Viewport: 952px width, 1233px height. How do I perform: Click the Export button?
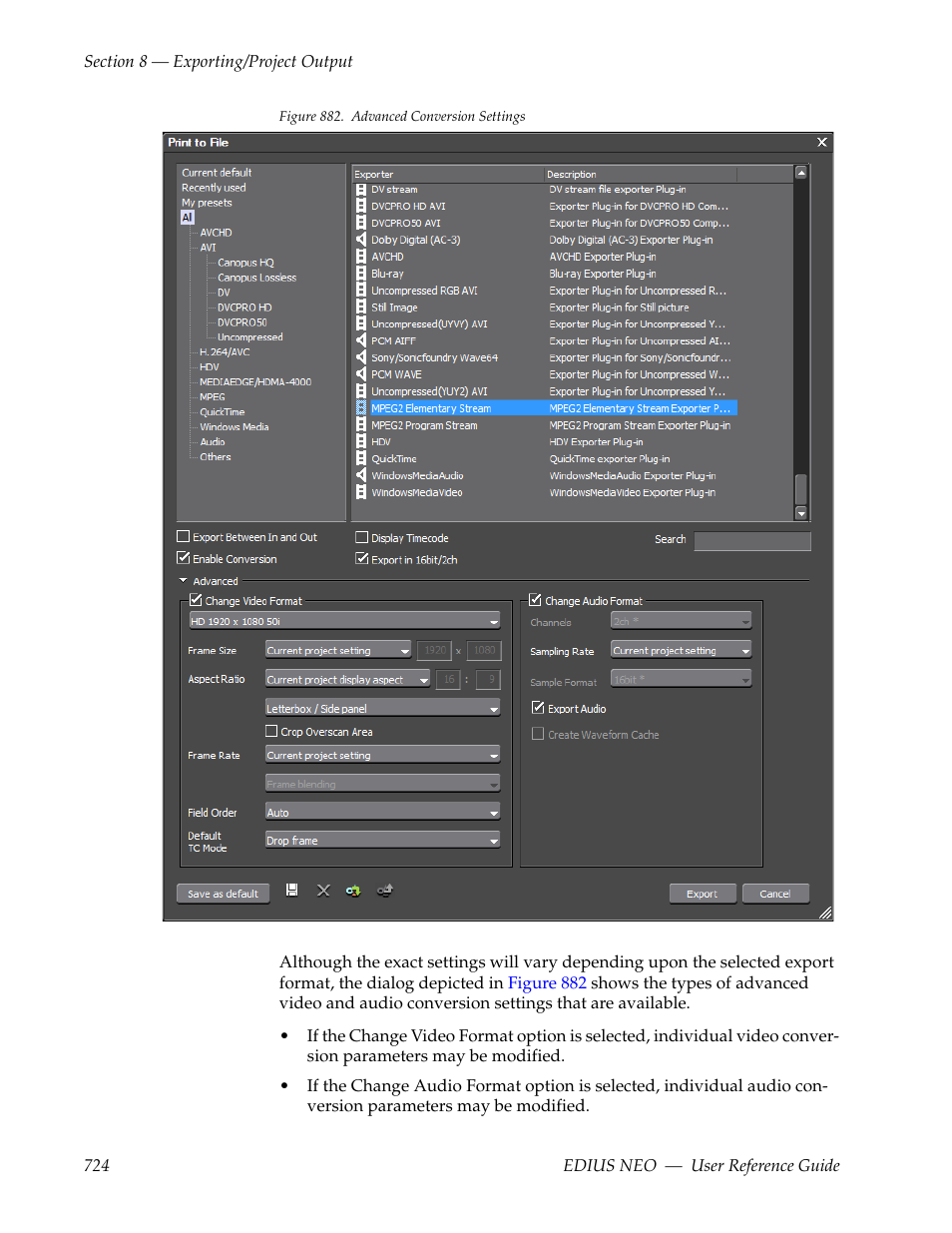click(x=702, y=894)
